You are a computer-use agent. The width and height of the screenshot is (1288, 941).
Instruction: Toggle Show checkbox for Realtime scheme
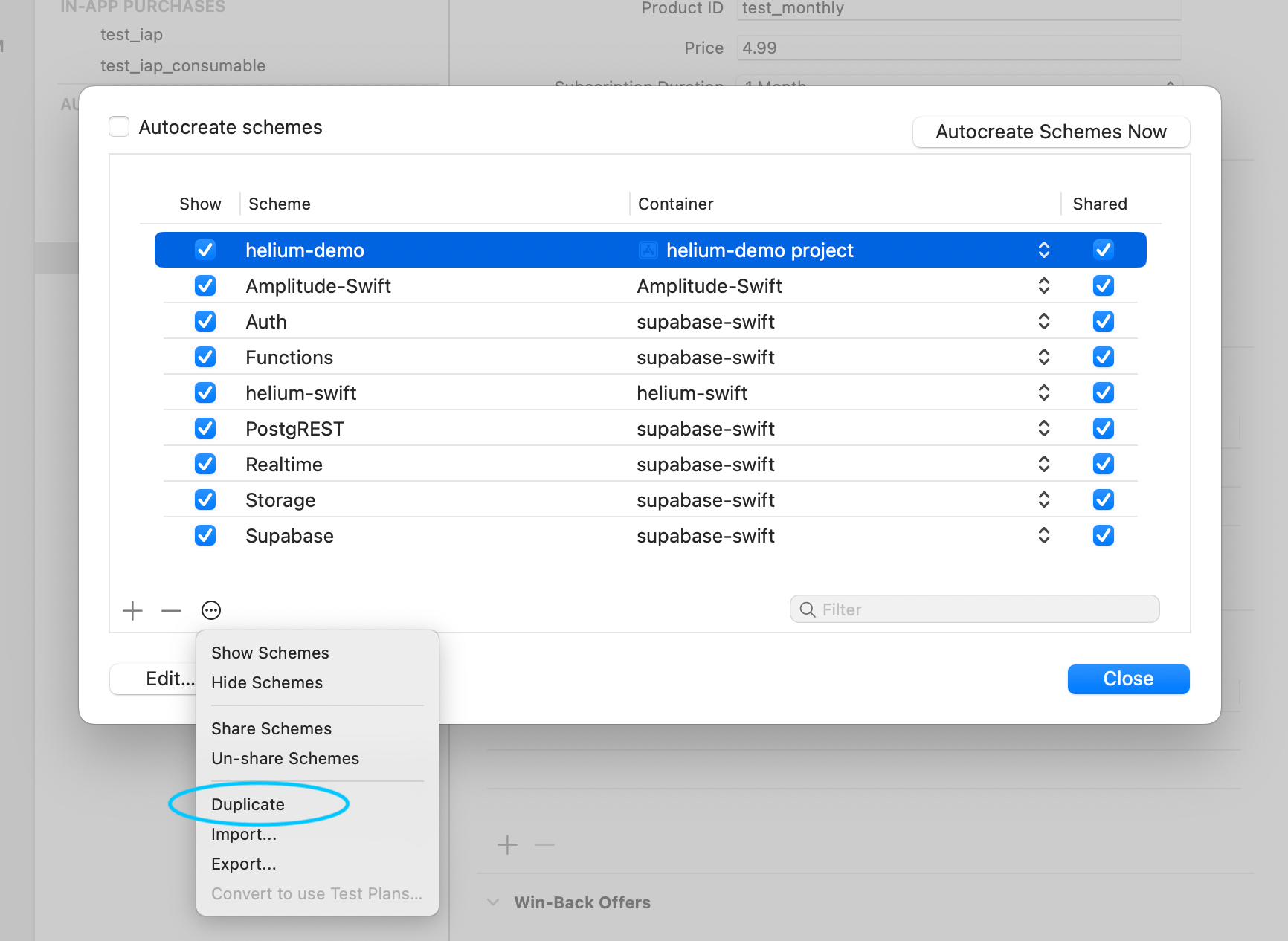click(x=205, y=464)
